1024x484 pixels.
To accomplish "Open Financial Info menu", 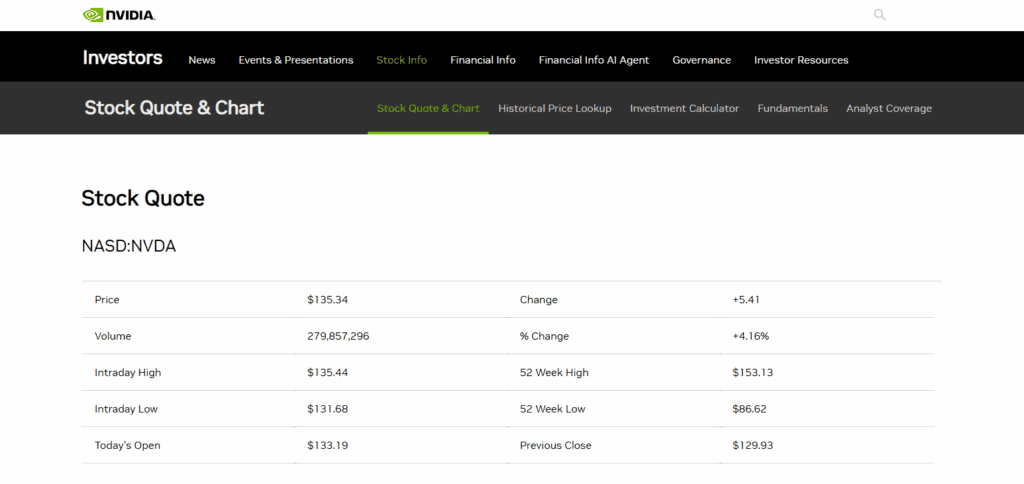I will click(x=483, y=60).
